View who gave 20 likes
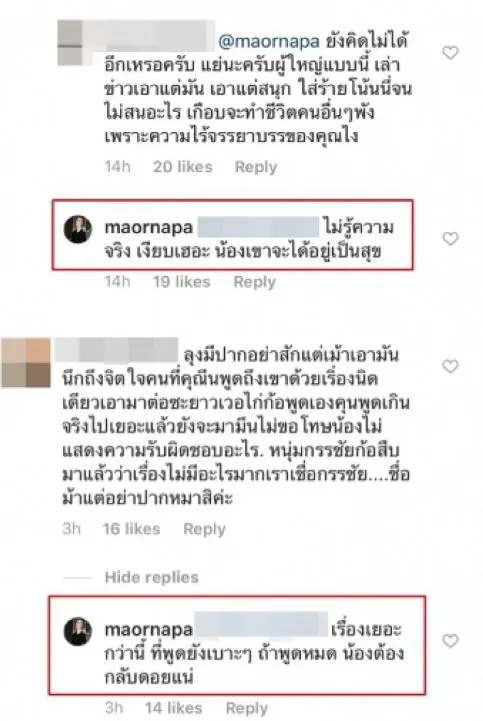 (x=183, y=166)
